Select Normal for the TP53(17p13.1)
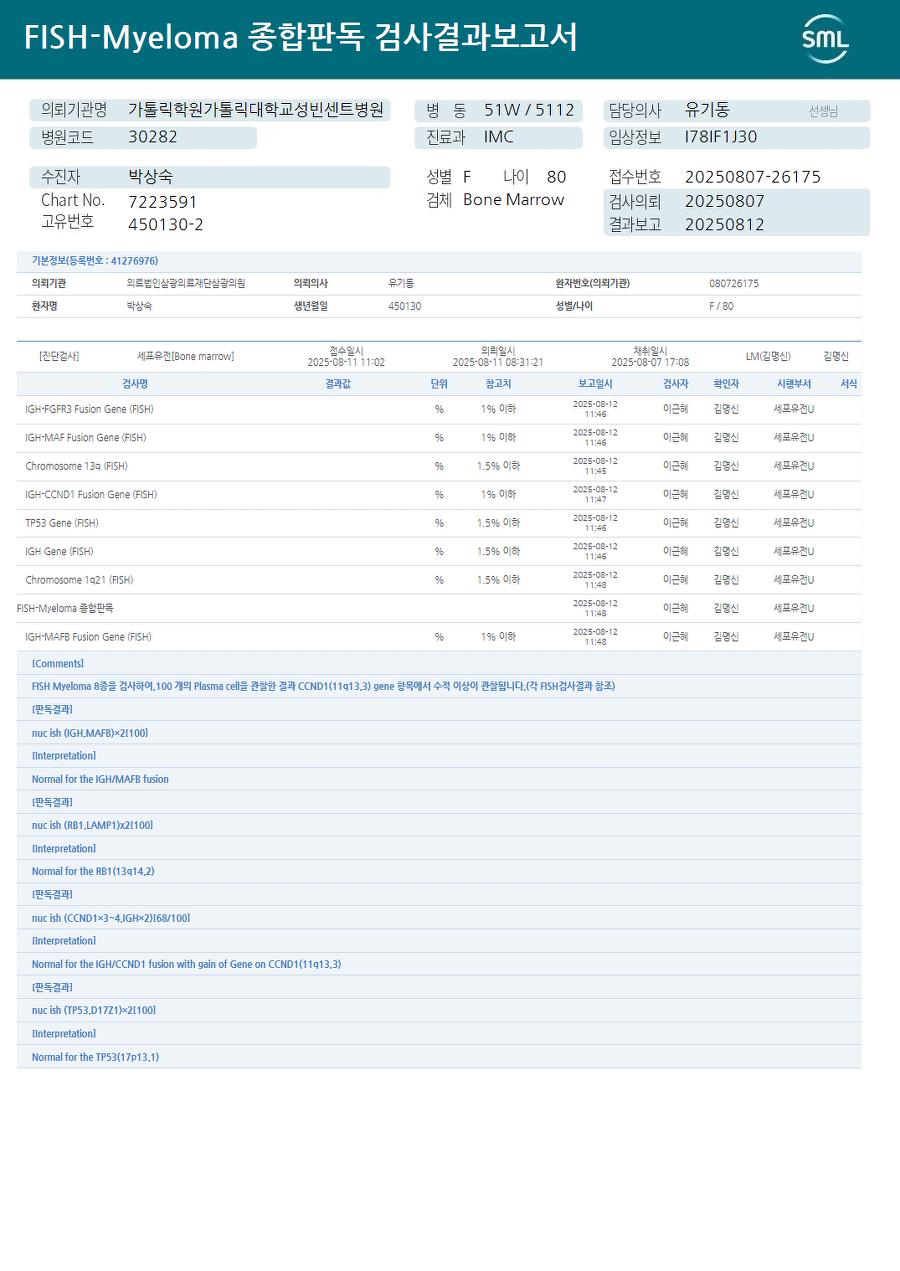 [95, 1057]
